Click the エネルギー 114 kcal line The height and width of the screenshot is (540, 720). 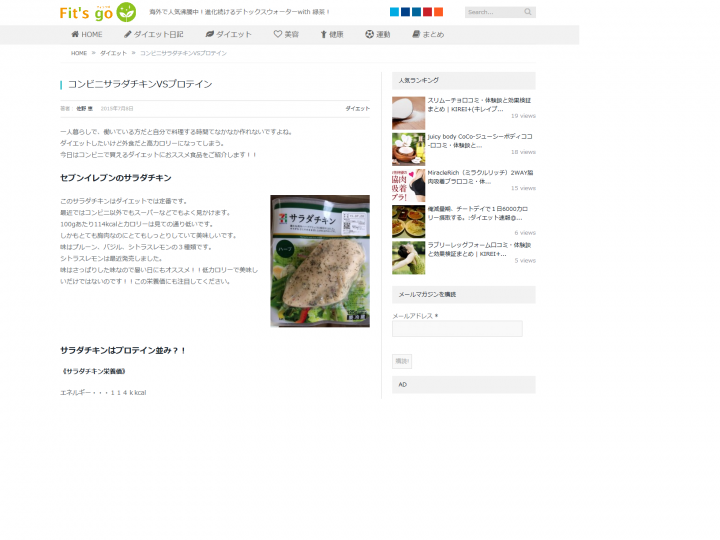pyautogui.click(x=103, y=393)
